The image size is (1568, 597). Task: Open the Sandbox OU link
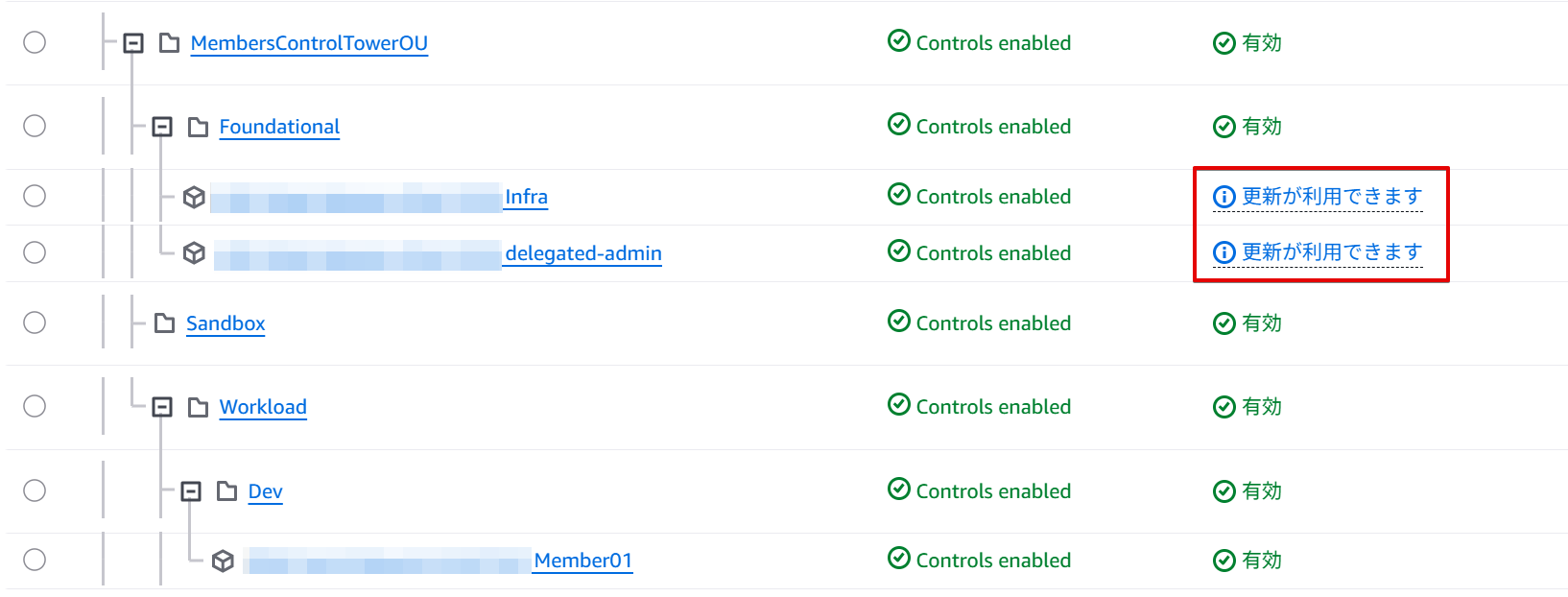point(226,323)
